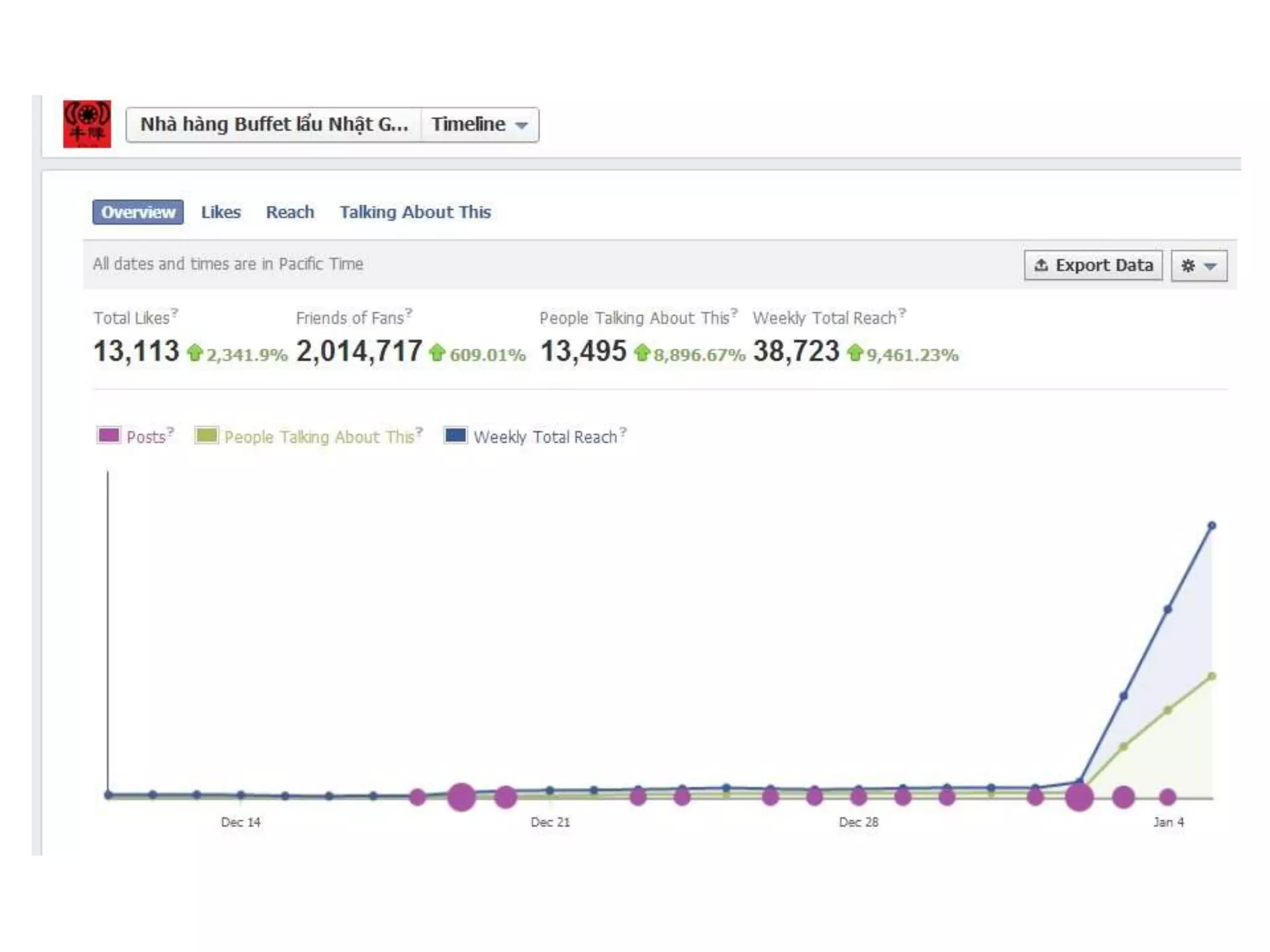Toggle the Posts legend series
This screenshot has height=952, width=1270.
click(x=146, y=437)
